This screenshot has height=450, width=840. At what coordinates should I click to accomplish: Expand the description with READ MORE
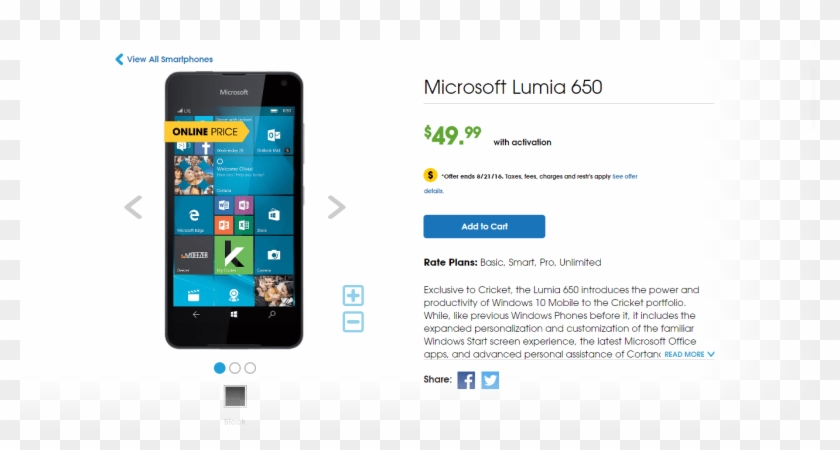coord(684,354)
